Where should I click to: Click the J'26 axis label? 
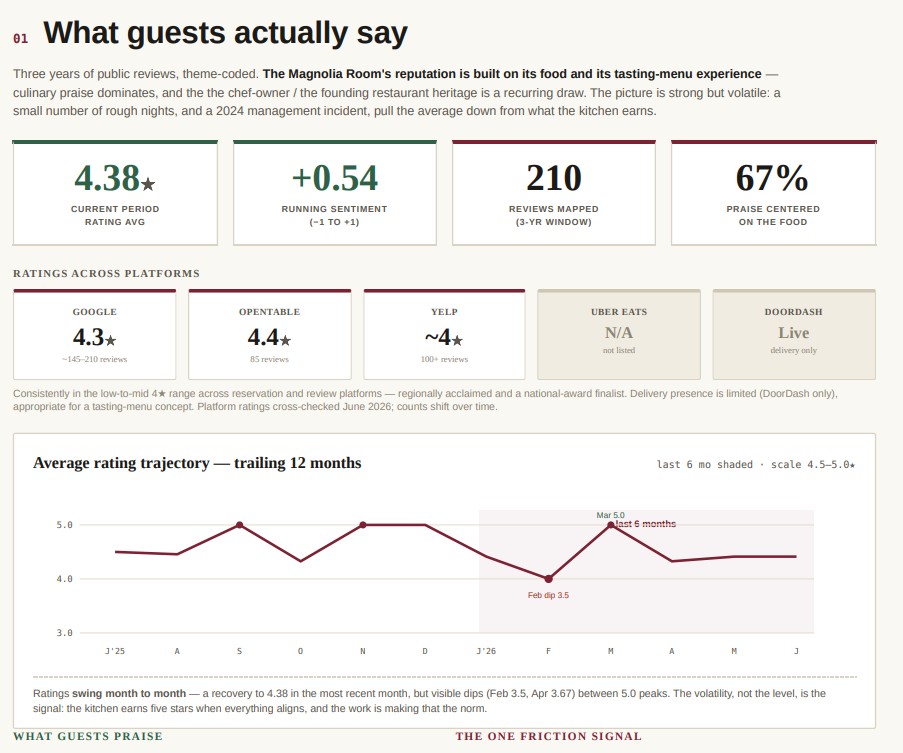tap(486, 651)
